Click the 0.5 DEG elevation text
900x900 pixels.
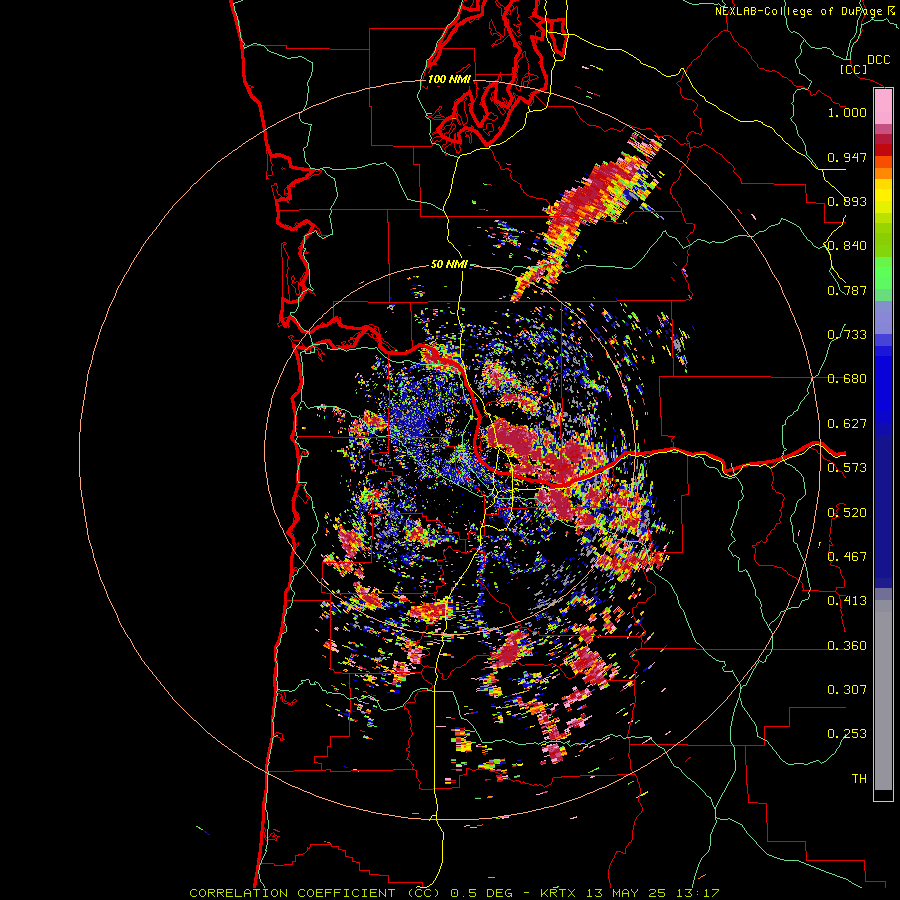(x=483, y=893)
